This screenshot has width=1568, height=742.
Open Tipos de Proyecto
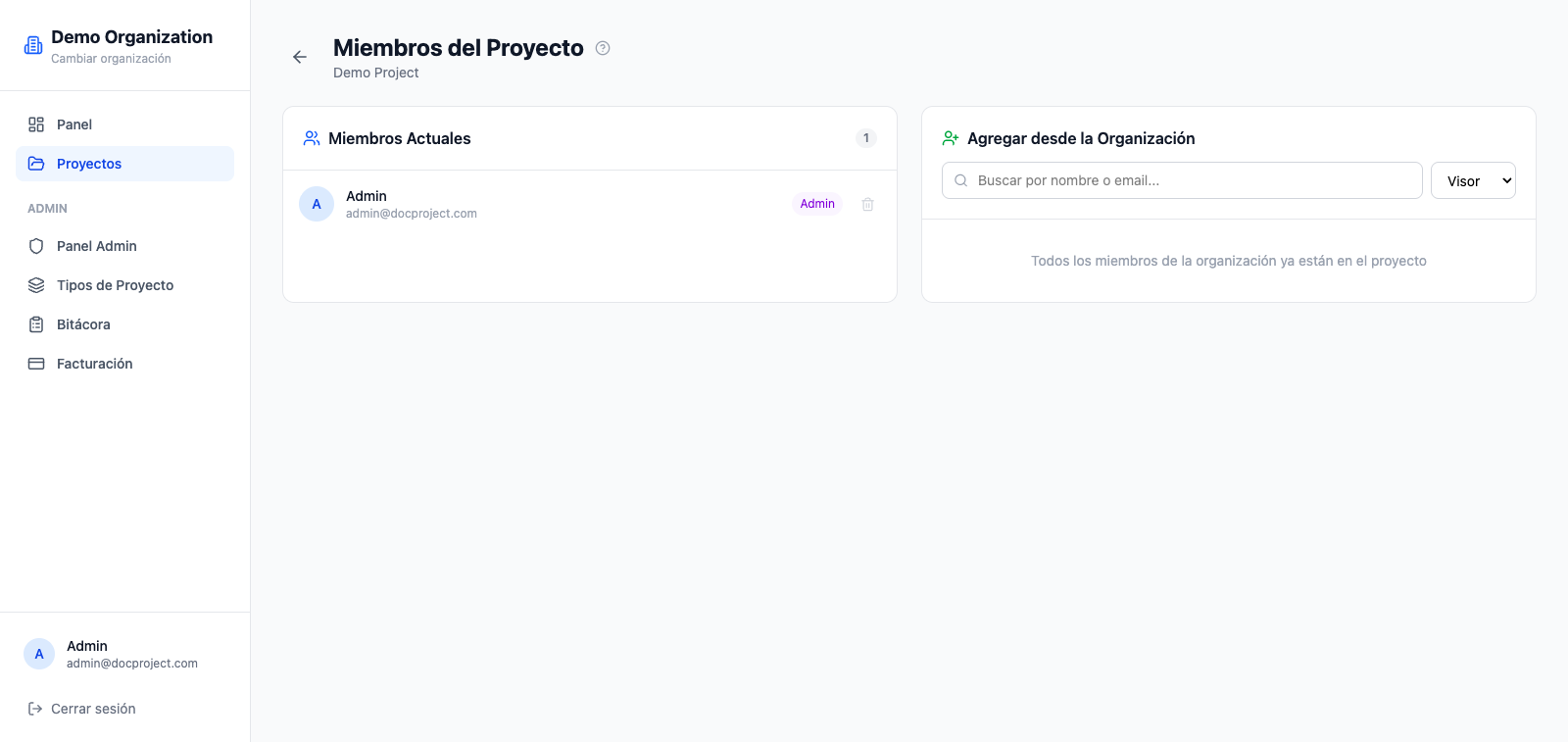[124, 285]
